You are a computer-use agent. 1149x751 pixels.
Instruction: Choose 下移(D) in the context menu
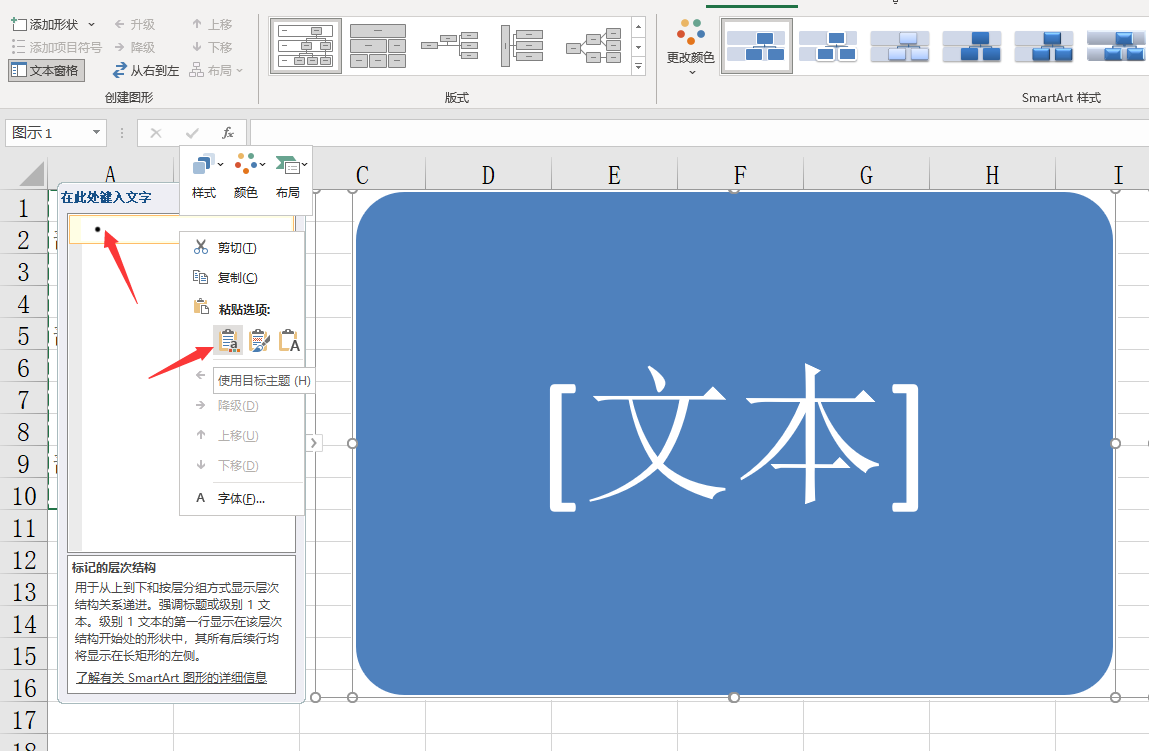pyautogui.click(x=242, y=465)
